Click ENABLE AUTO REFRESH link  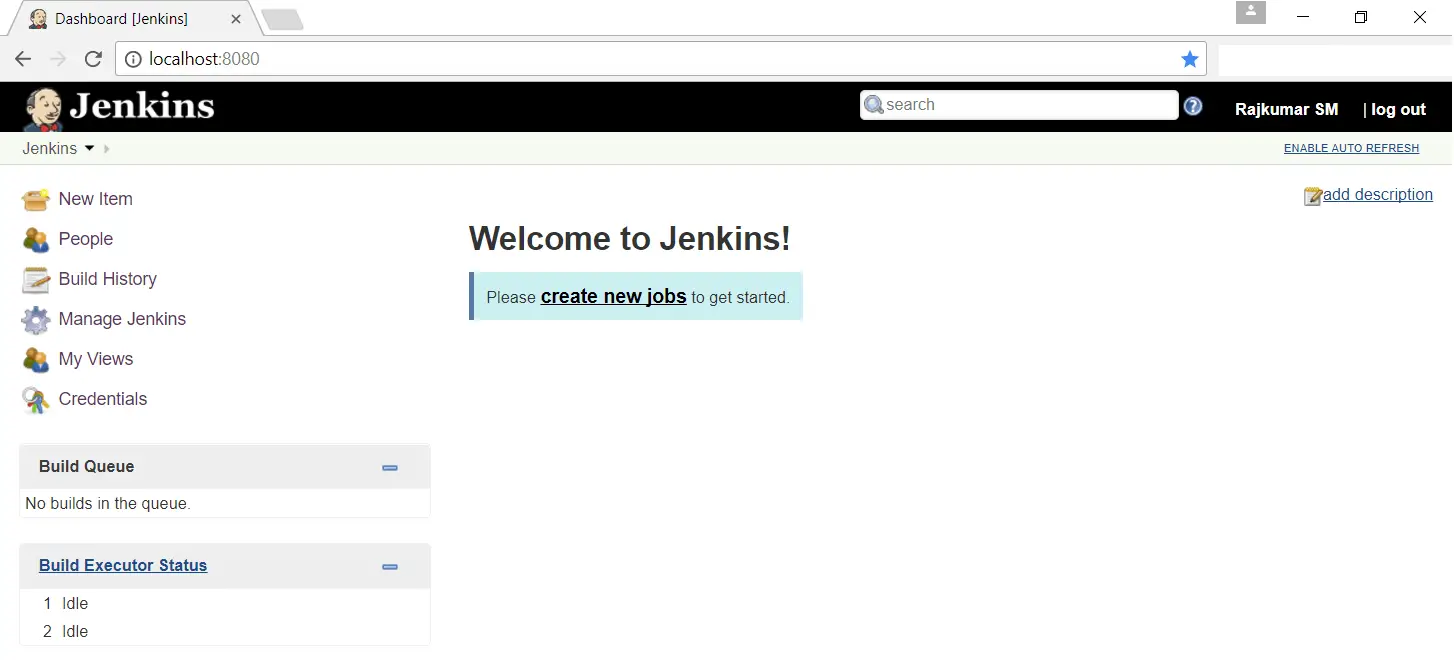(x=1351, y=148)
